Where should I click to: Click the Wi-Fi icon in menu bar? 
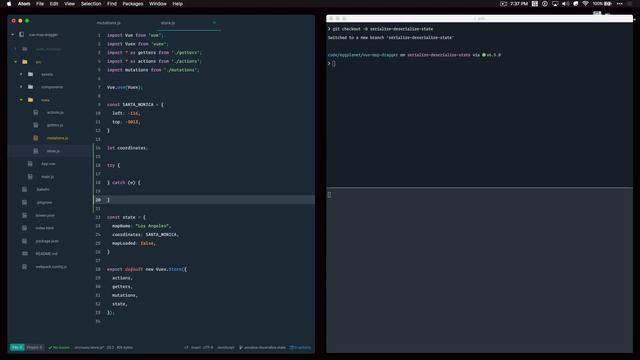coord(585,4)
